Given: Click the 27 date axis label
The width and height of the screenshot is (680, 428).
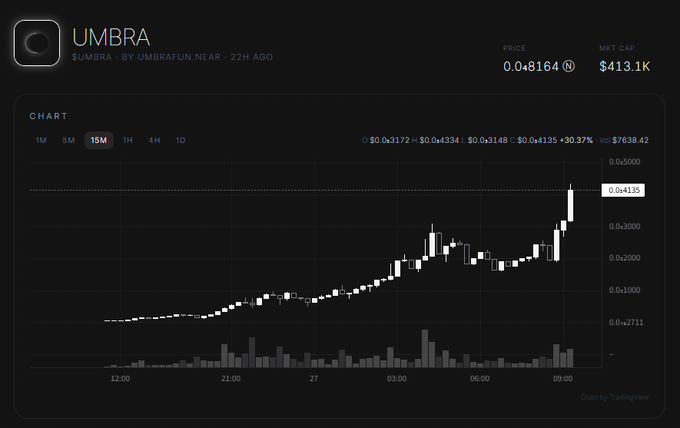Looking at the screenshot, I should coord(314,379).
